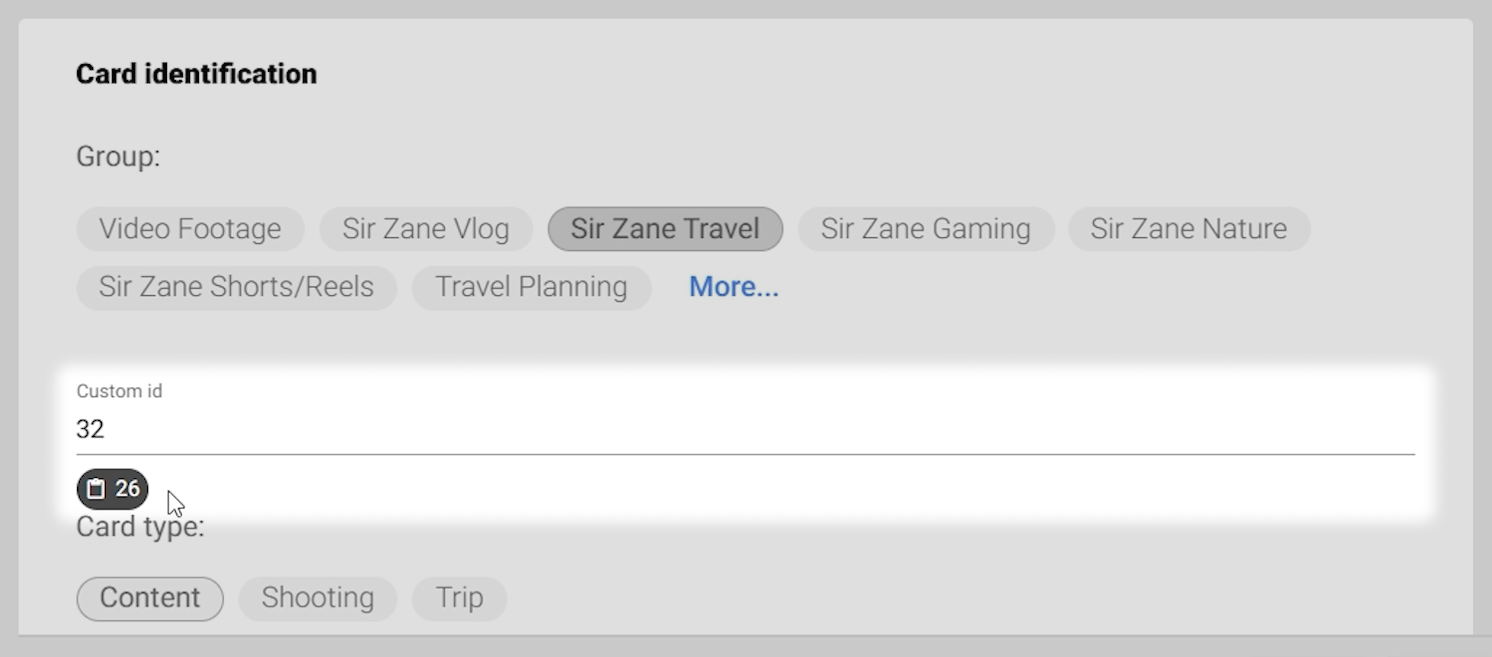Expand groups with the More... link

point(733,287)
